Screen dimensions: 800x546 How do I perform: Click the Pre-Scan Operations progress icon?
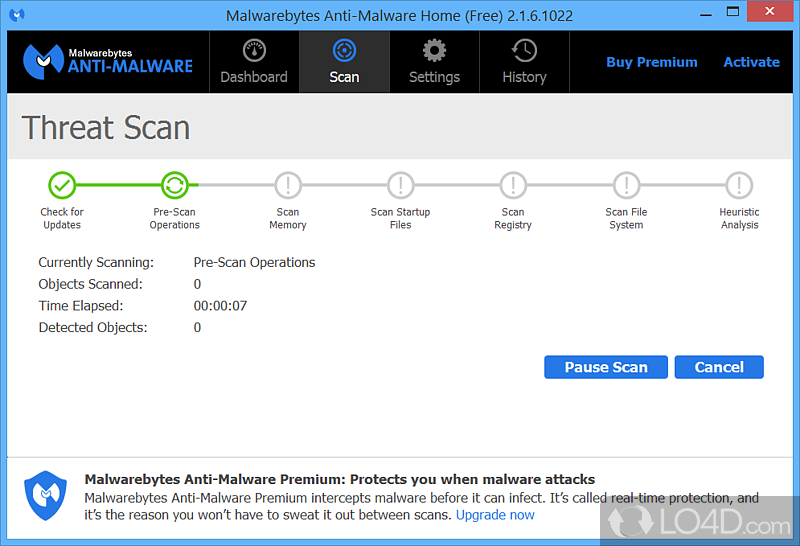pos(175,185)
